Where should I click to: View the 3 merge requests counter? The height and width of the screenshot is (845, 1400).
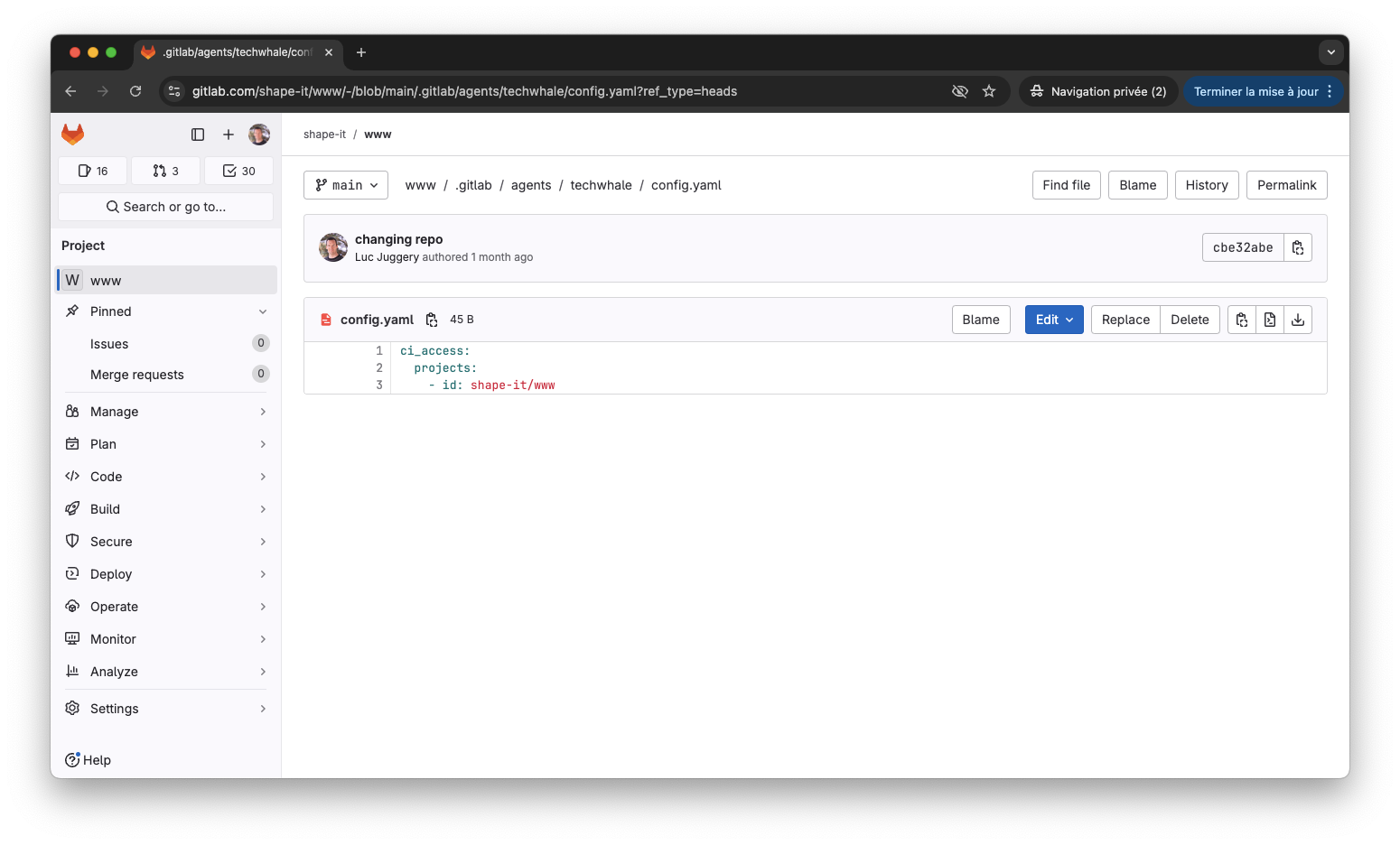coord(166,171)
